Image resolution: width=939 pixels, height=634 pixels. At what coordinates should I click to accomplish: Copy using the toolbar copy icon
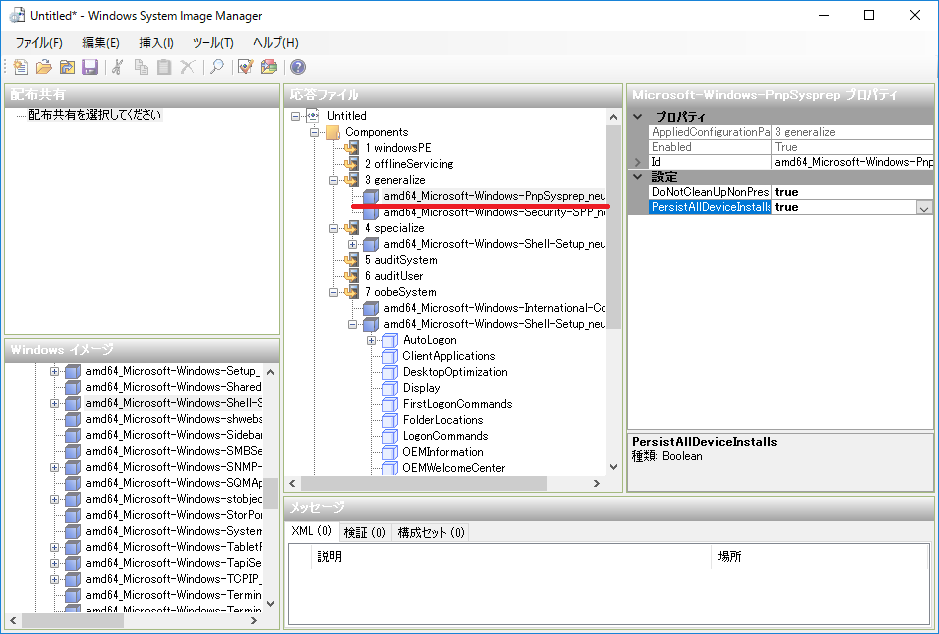(141, 67)
